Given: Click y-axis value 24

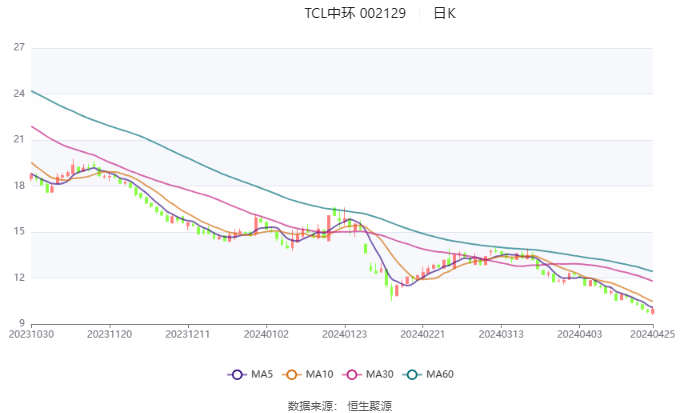Looking at the screenshot, I should [x=19, y=94].
